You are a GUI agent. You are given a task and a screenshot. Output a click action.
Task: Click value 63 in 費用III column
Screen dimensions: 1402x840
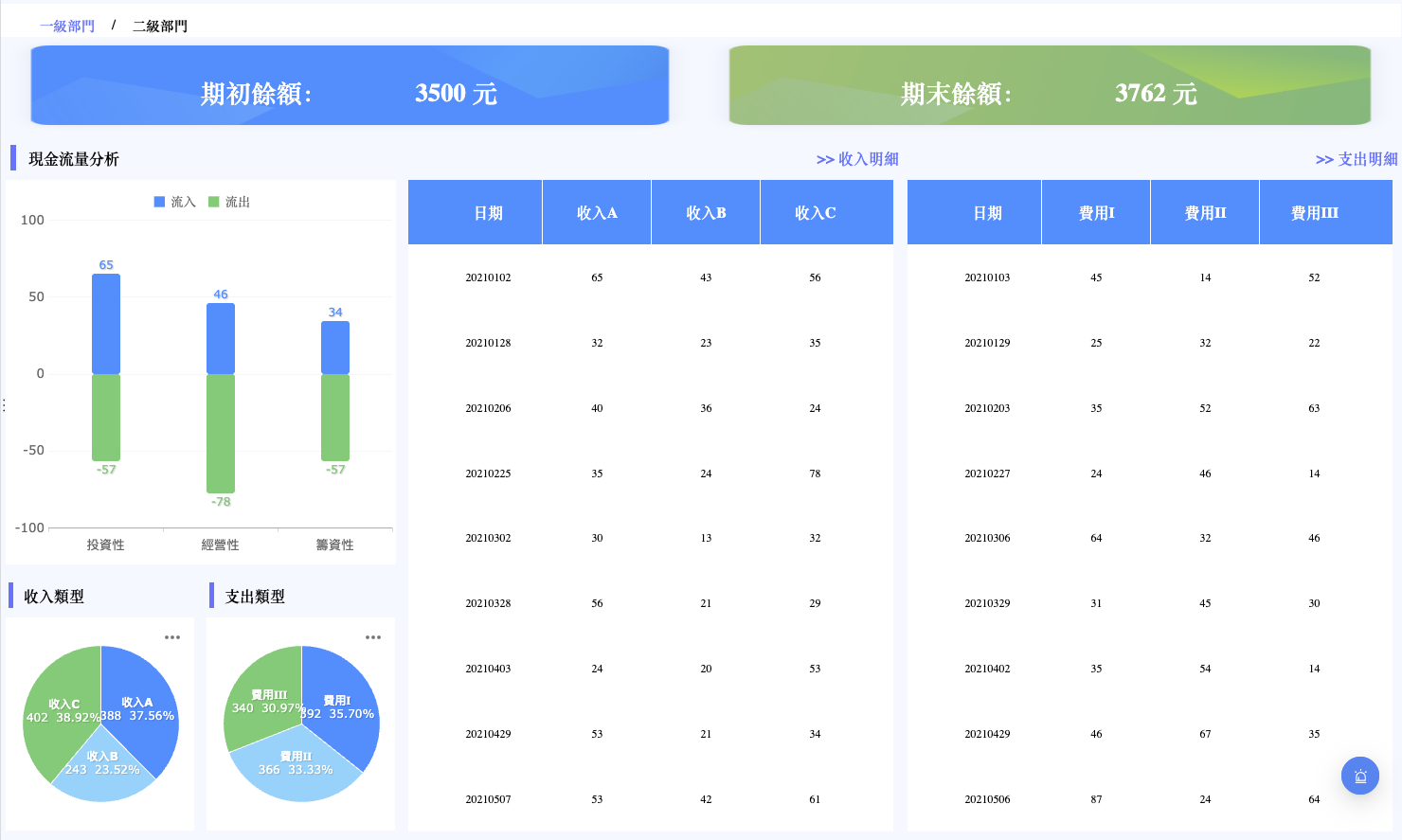tap(1314, 408)
